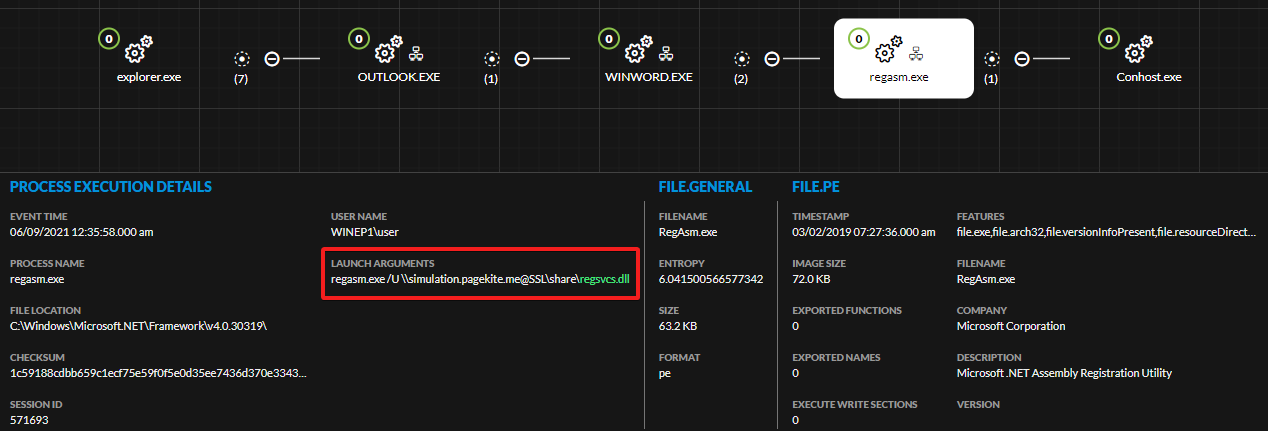This screenshot has width=1268, height=431.
Task: Collapse the regasm.exe branch using minus button
Action: (1021, 59)
